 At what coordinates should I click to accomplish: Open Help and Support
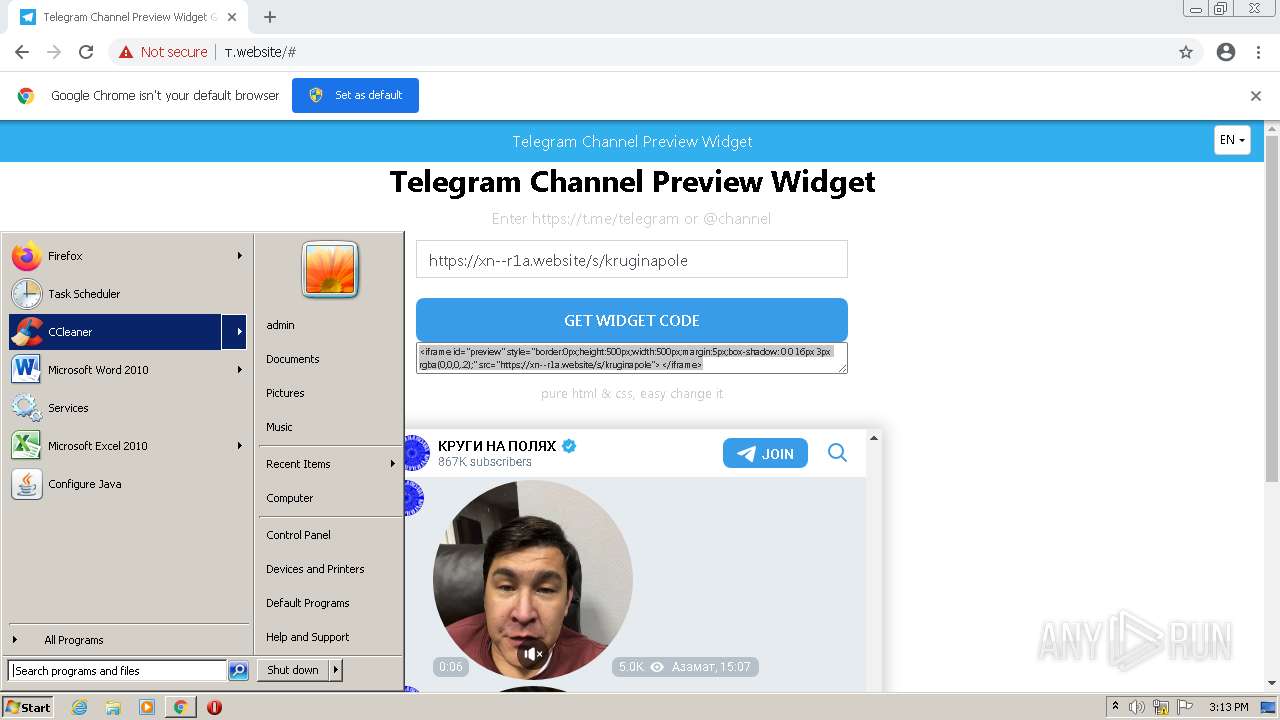[x=307, y=637]
